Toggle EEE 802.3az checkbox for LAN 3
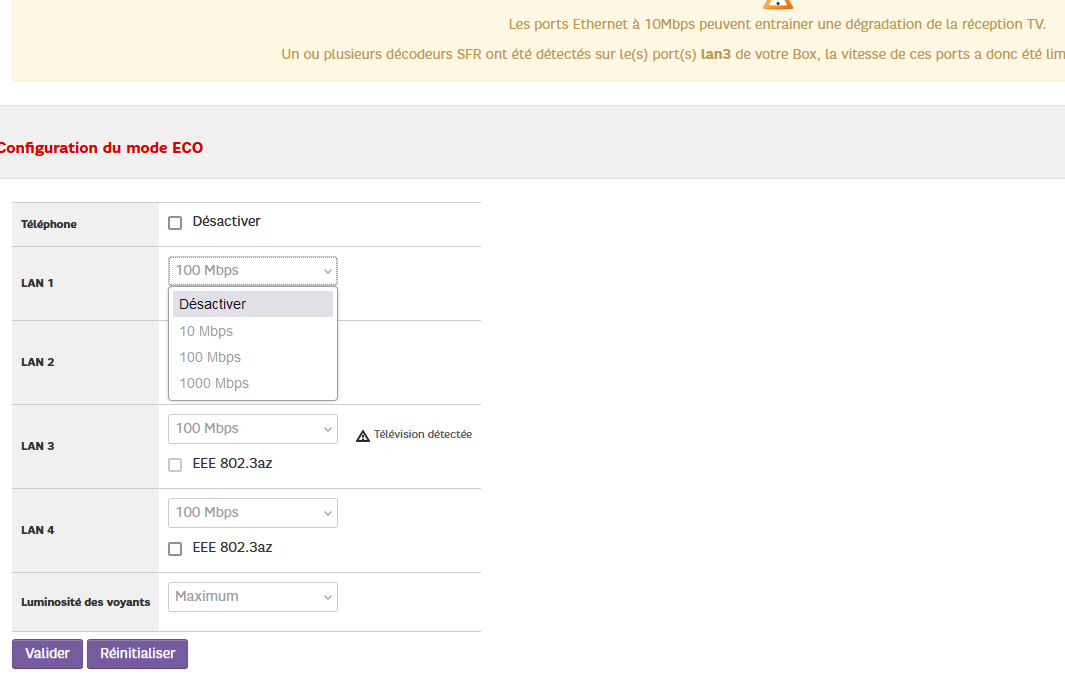The image size is (1065, 675). tap(175, 465)
